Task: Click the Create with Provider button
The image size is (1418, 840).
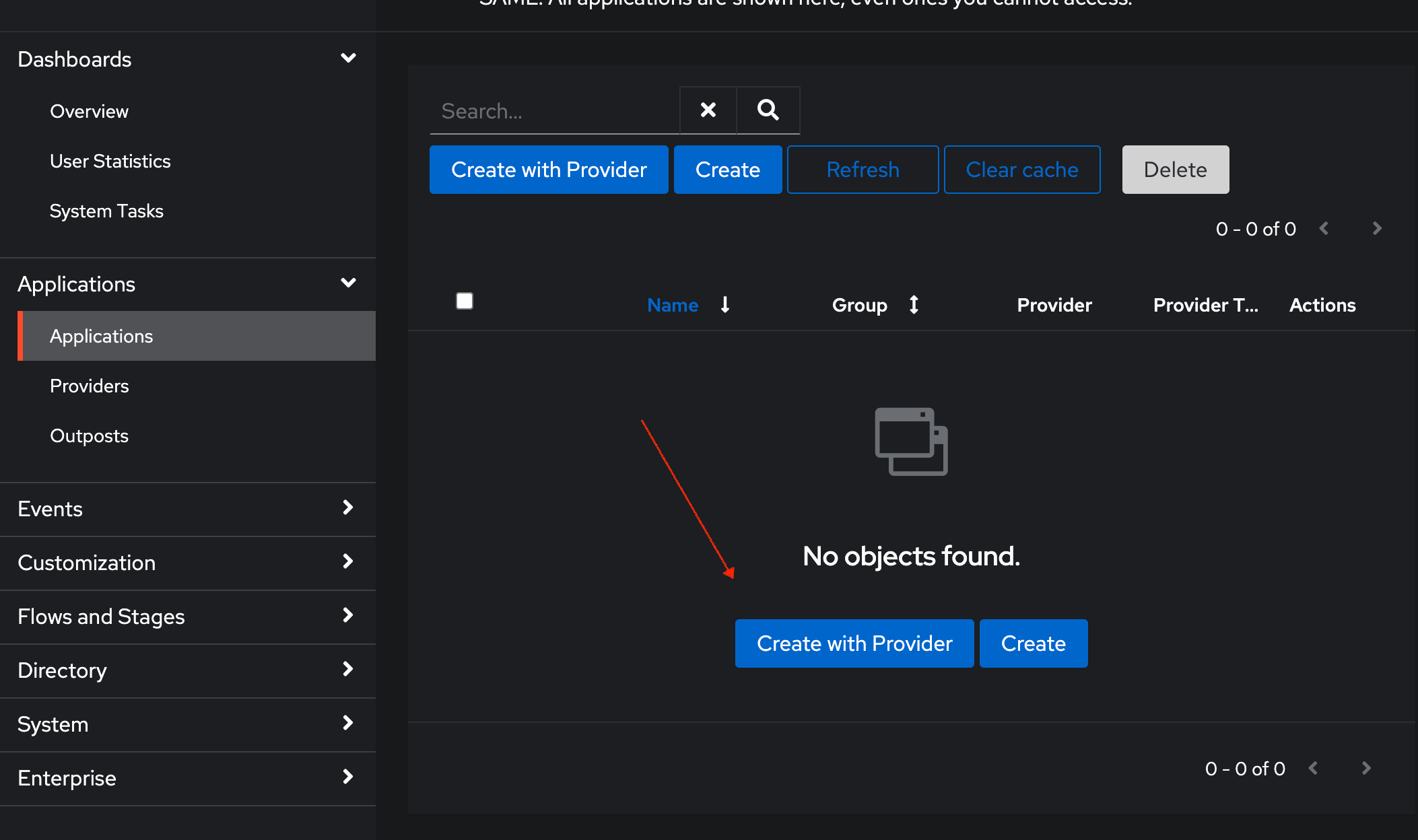Action: [x=548, y=170]
